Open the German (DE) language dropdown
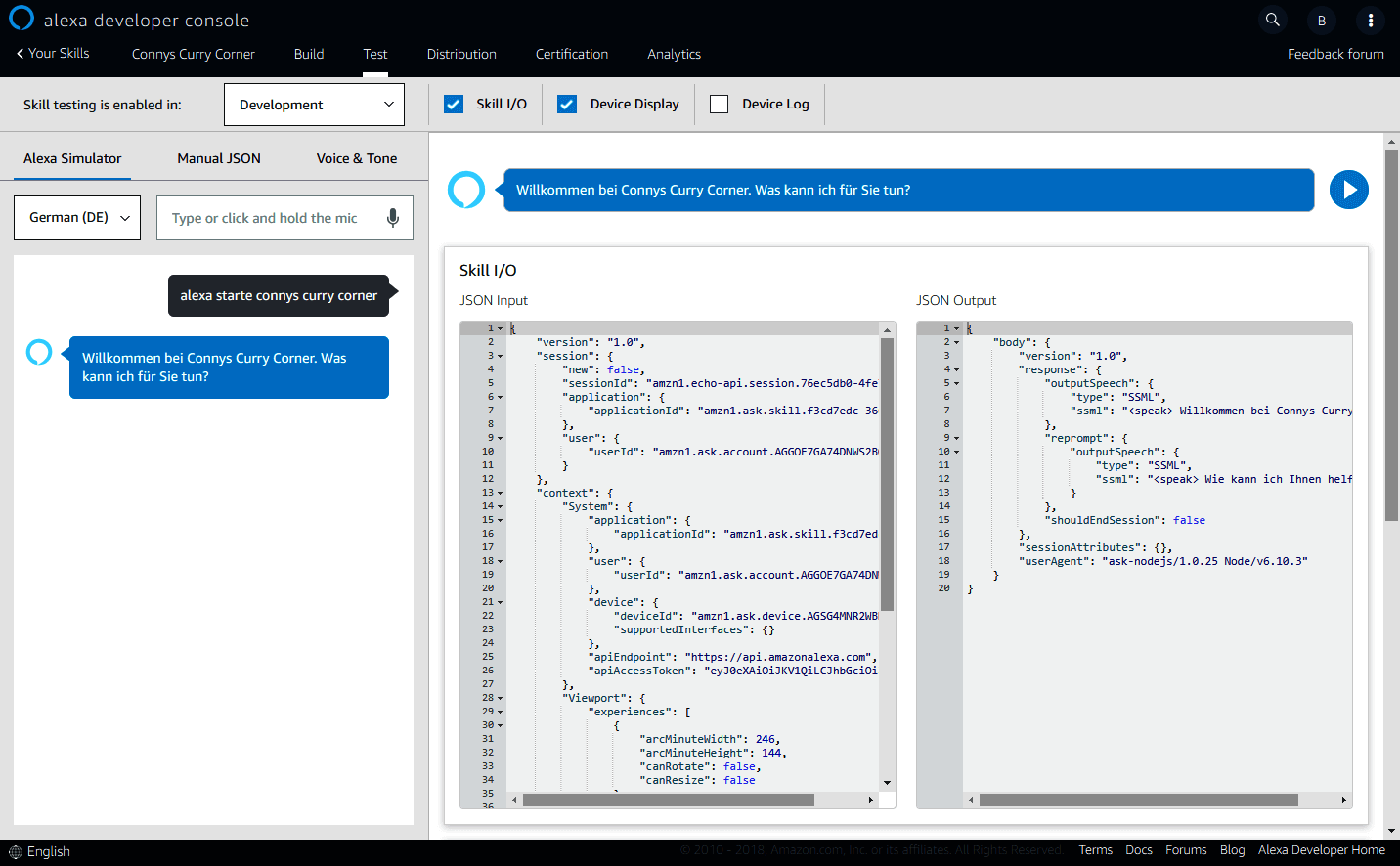The image size is (1400, 866). 77,218
